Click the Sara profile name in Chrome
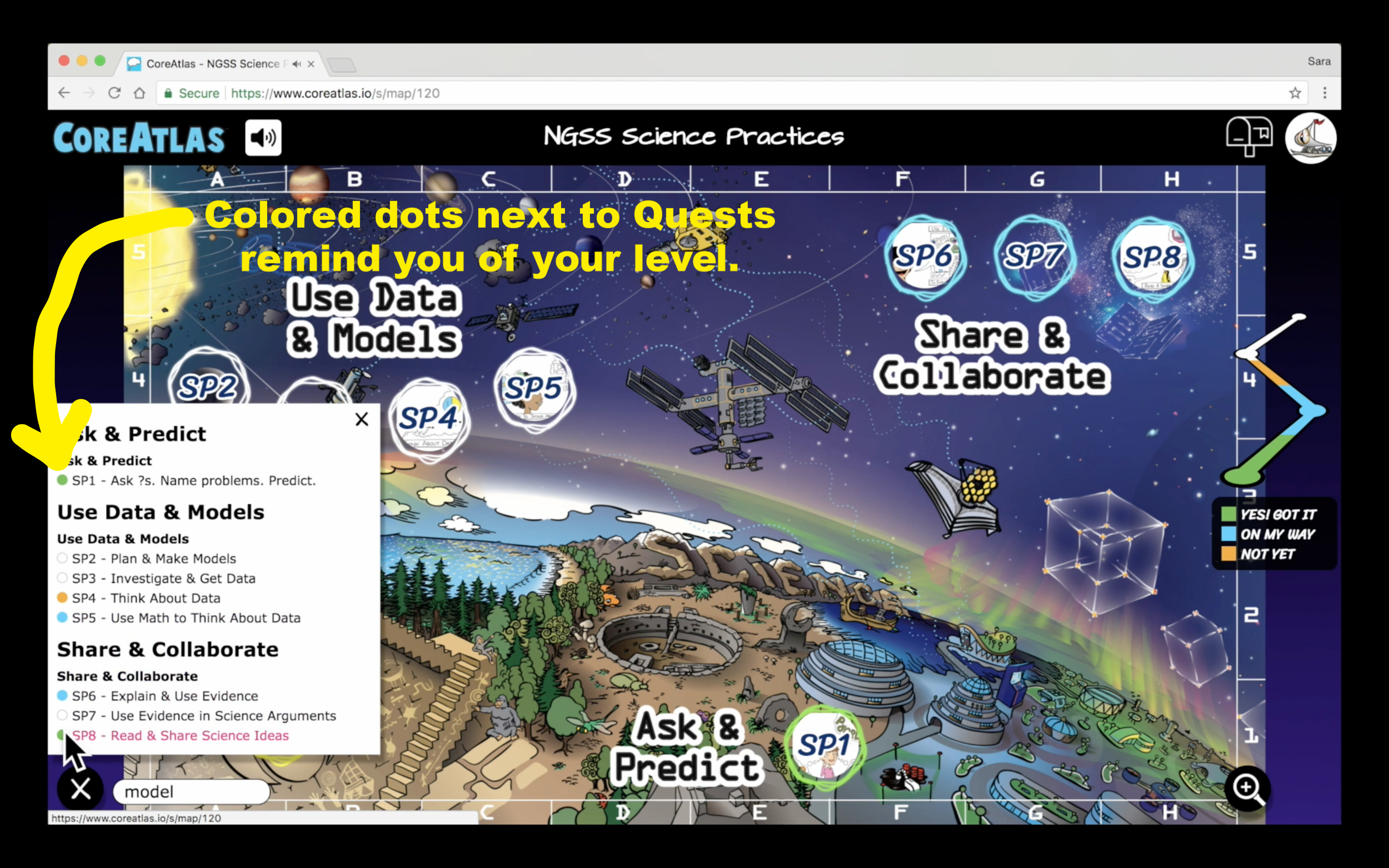This screenshot has height=868, width=1389. coord(1319,62)
